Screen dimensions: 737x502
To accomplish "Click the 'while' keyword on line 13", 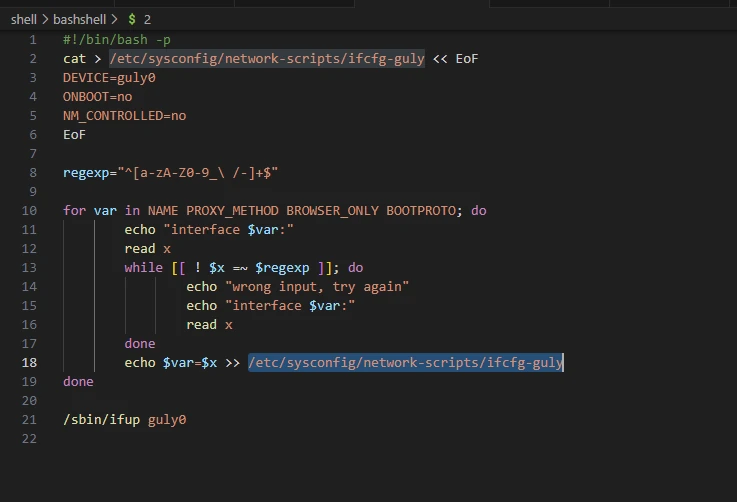I will pyautogui.click(x=144, y=267).
